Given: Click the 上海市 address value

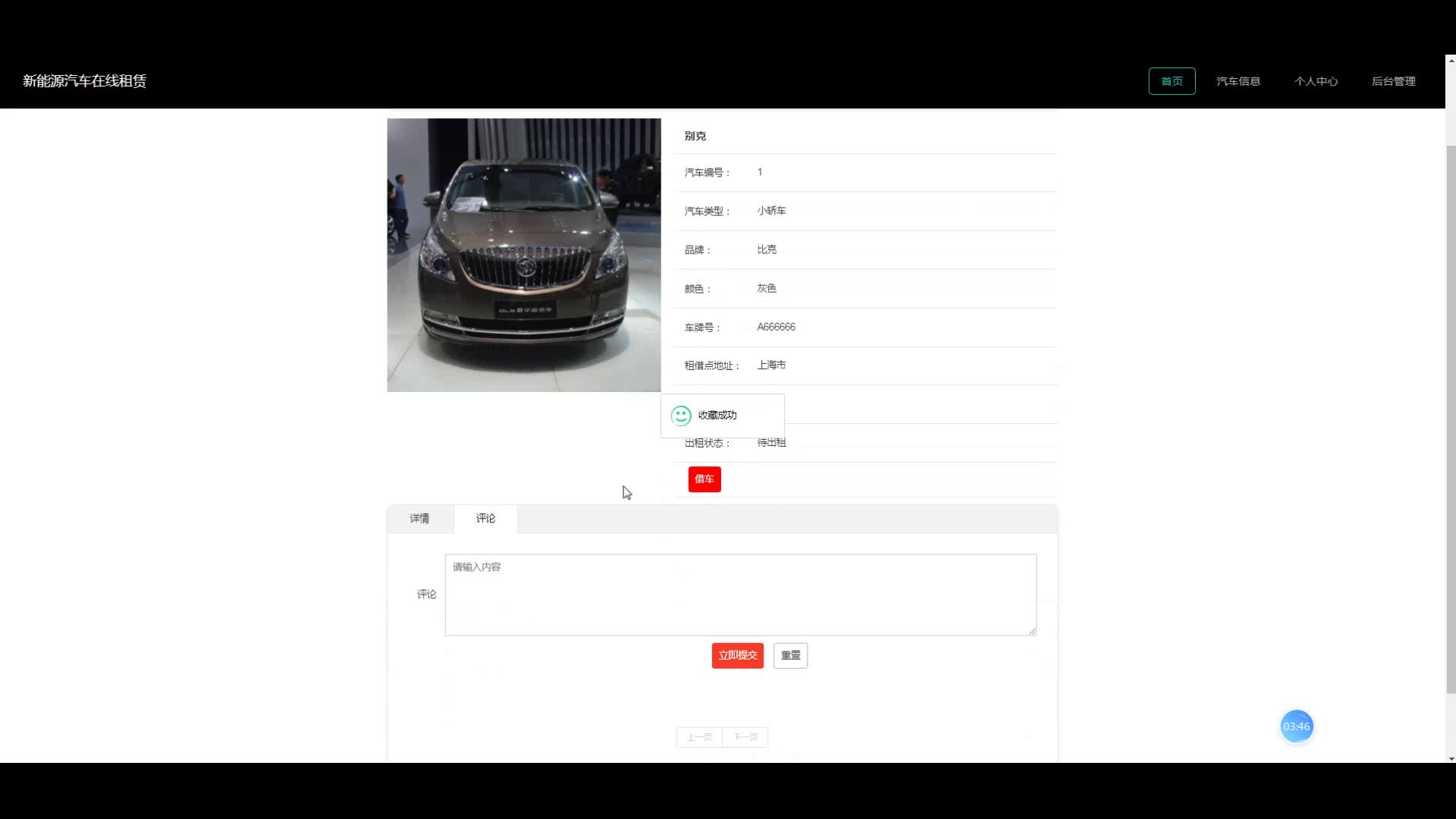Looking at the screenshot, I should click(771, 365).
